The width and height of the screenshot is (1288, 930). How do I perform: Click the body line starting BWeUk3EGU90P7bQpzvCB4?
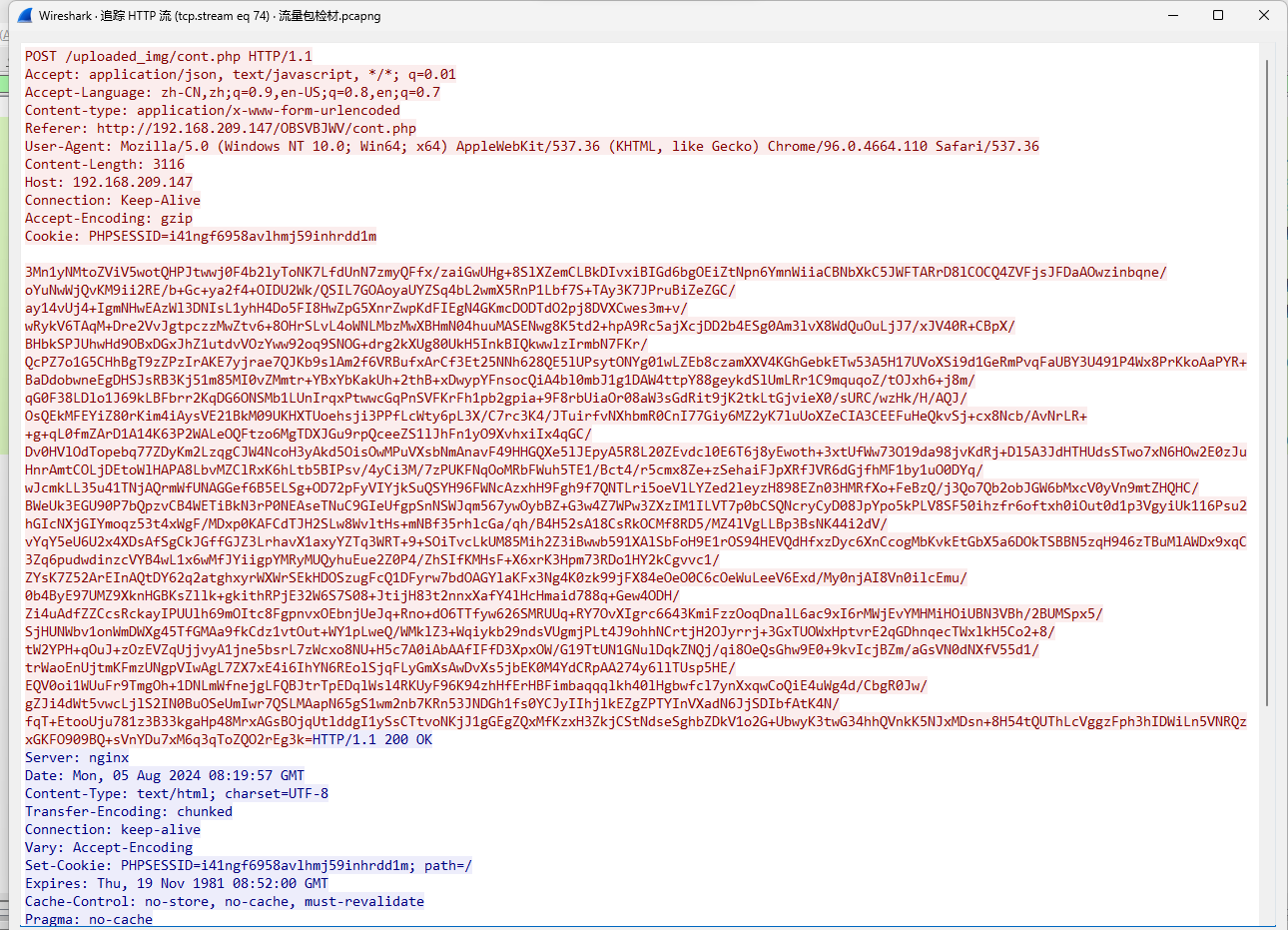tap(636, 505)
